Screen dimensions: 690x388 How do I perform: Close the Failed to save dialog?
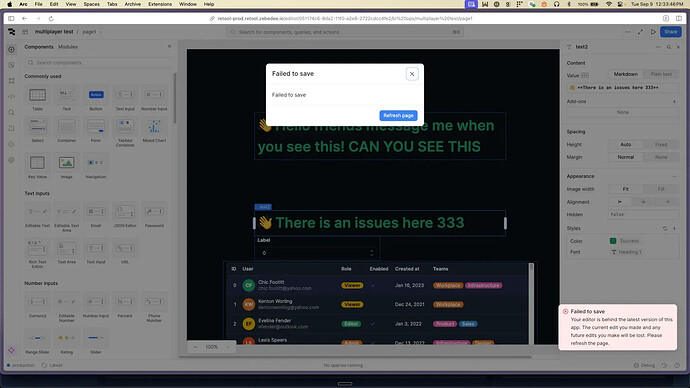coord(411,74)
